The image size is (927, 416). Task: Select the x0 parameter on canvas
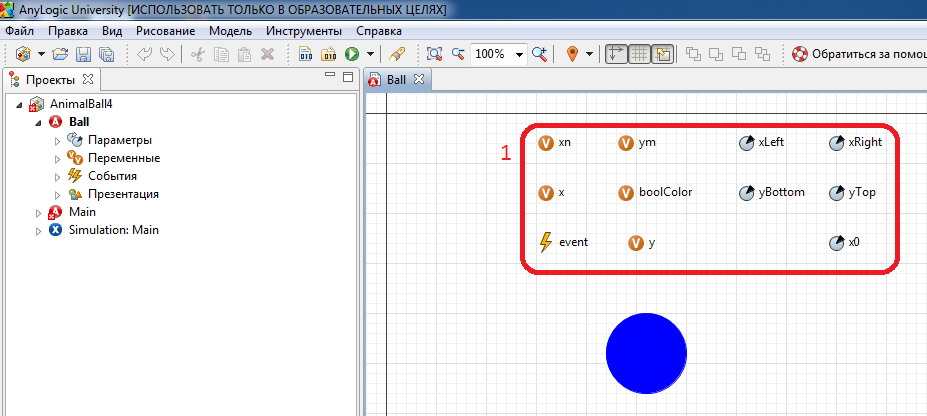coord(844,242)
